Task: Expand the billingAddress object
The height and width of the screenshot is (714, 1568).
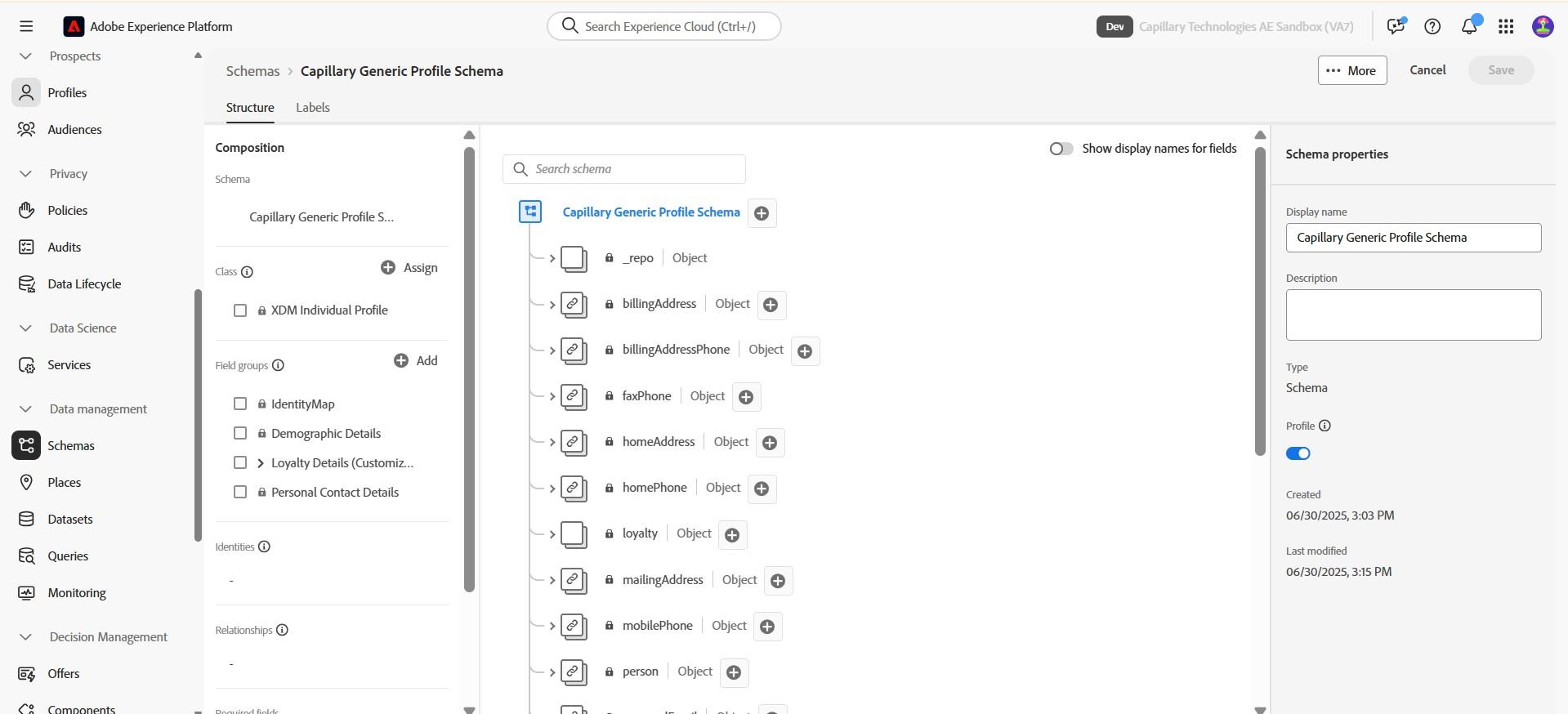Action: click(552, 305)
